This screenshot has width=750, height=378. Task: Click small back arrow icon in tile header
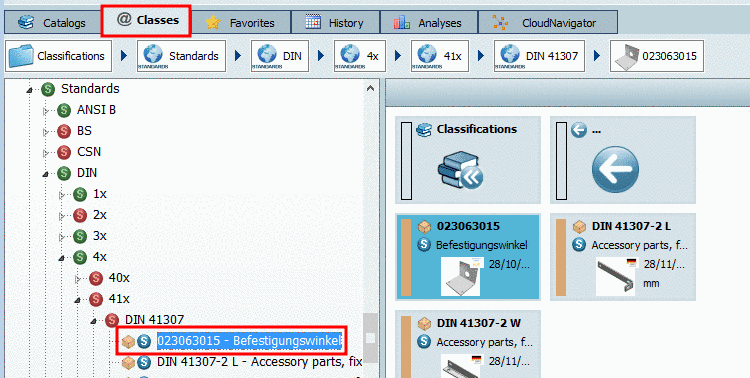click(579, 130)
